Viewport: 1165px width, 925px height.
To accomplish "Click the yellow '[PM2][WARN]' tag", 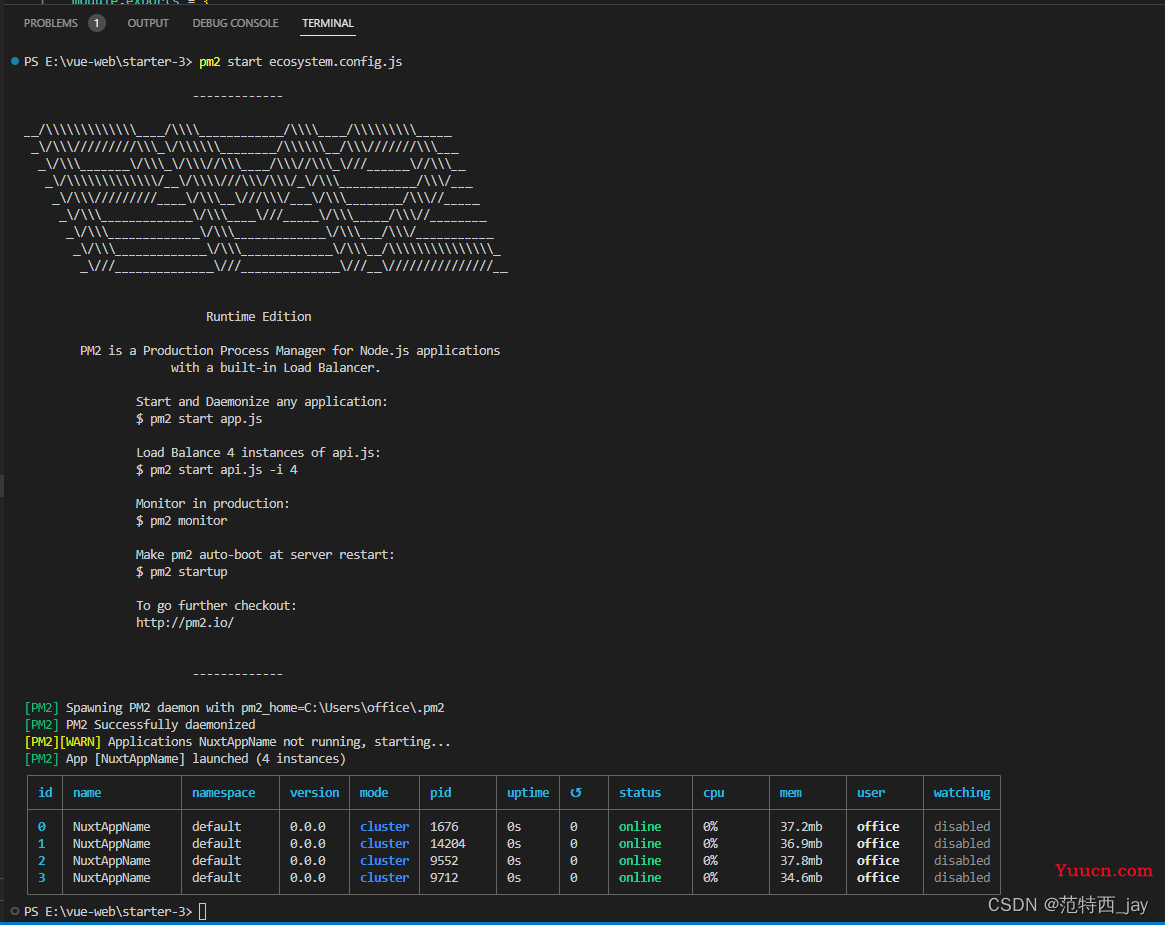I will click(x=62, y=741).
